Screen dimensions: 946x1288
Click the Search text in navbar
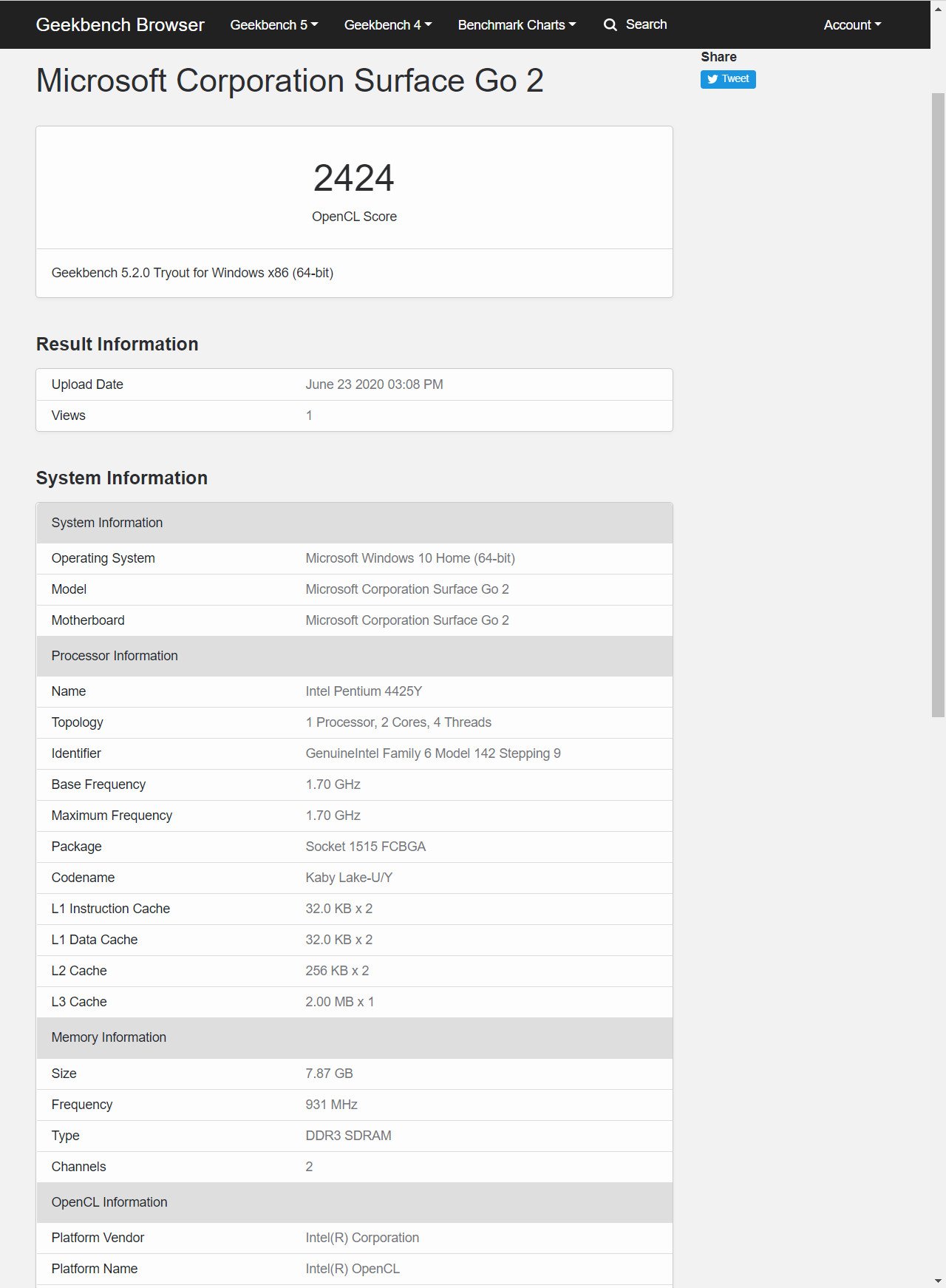pyautogui.click(x=646, y=24)
